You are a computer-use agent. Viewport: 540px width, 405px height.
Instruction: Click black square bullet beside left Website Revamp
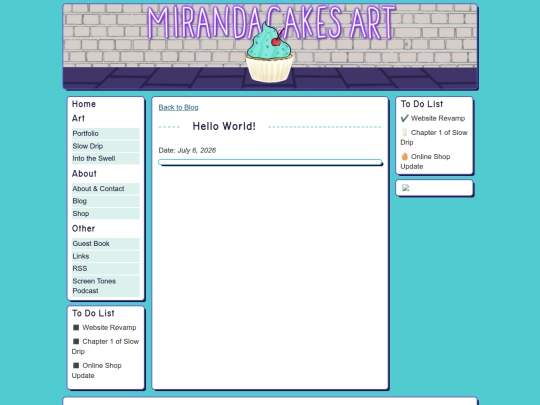point(76,327)
